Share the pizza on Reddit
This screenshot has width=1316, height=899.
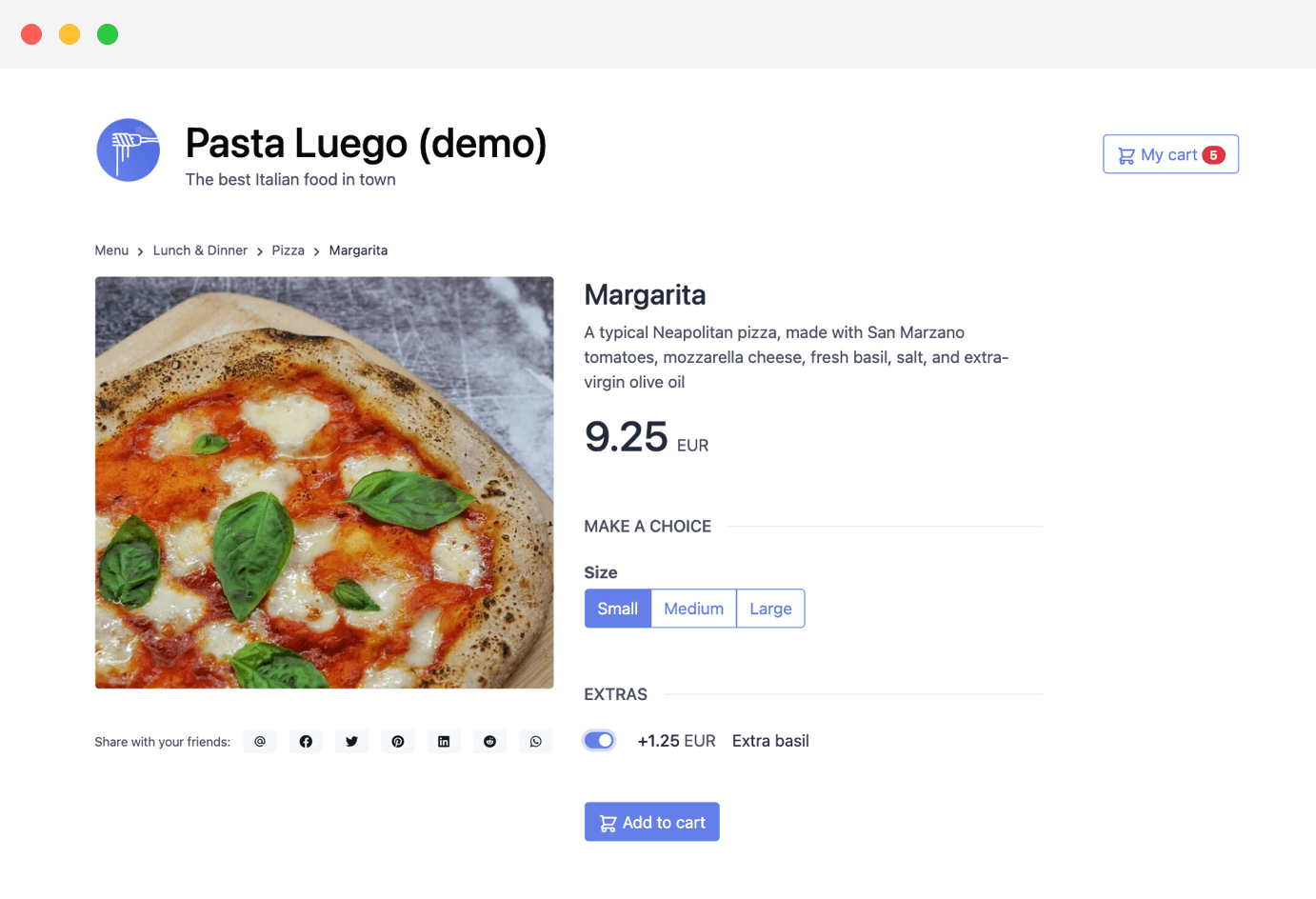click(489, 742)
